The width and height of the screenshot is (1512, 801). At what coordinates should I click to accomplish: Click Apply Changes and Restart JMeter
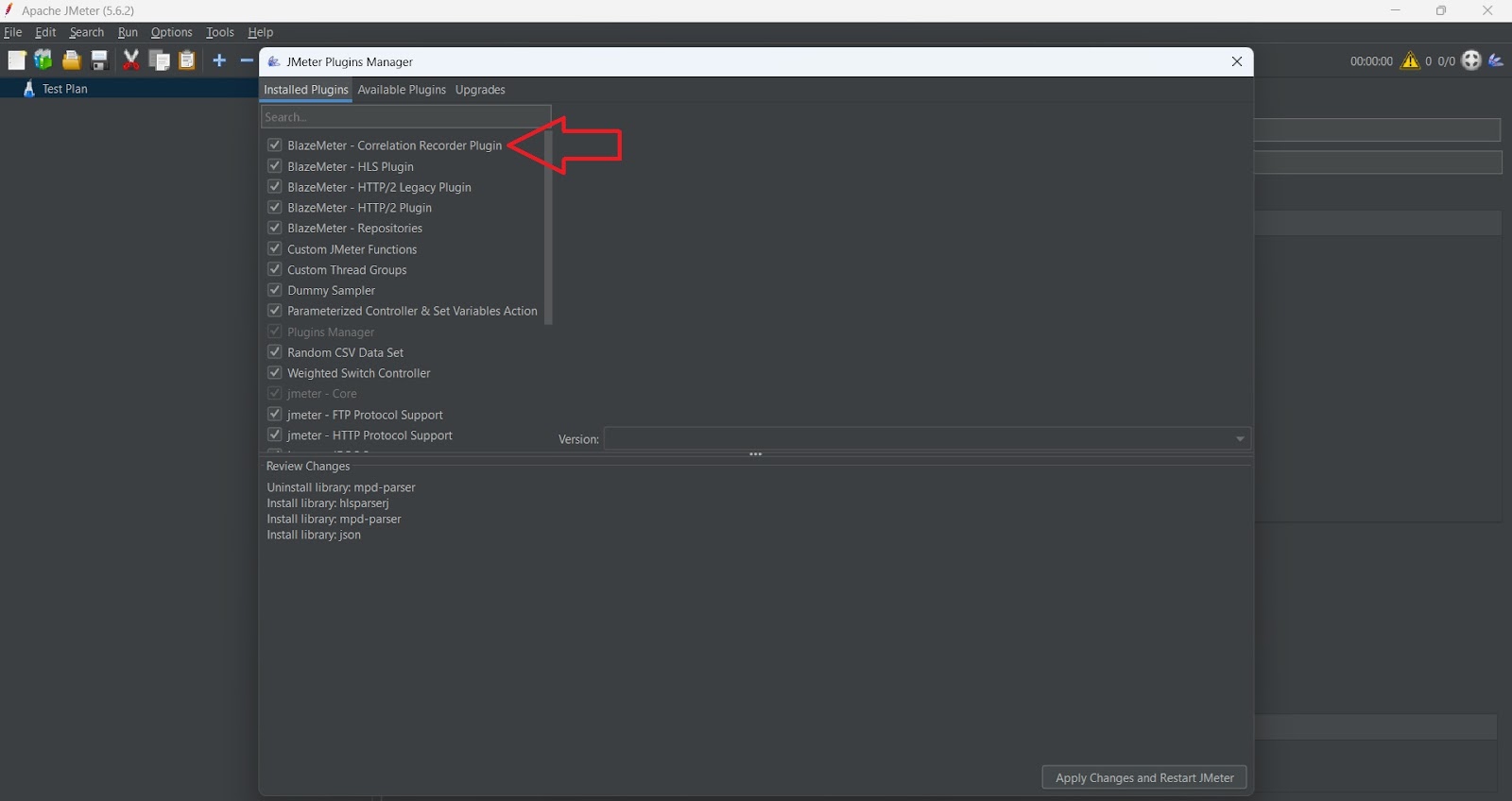(1144, 777)
